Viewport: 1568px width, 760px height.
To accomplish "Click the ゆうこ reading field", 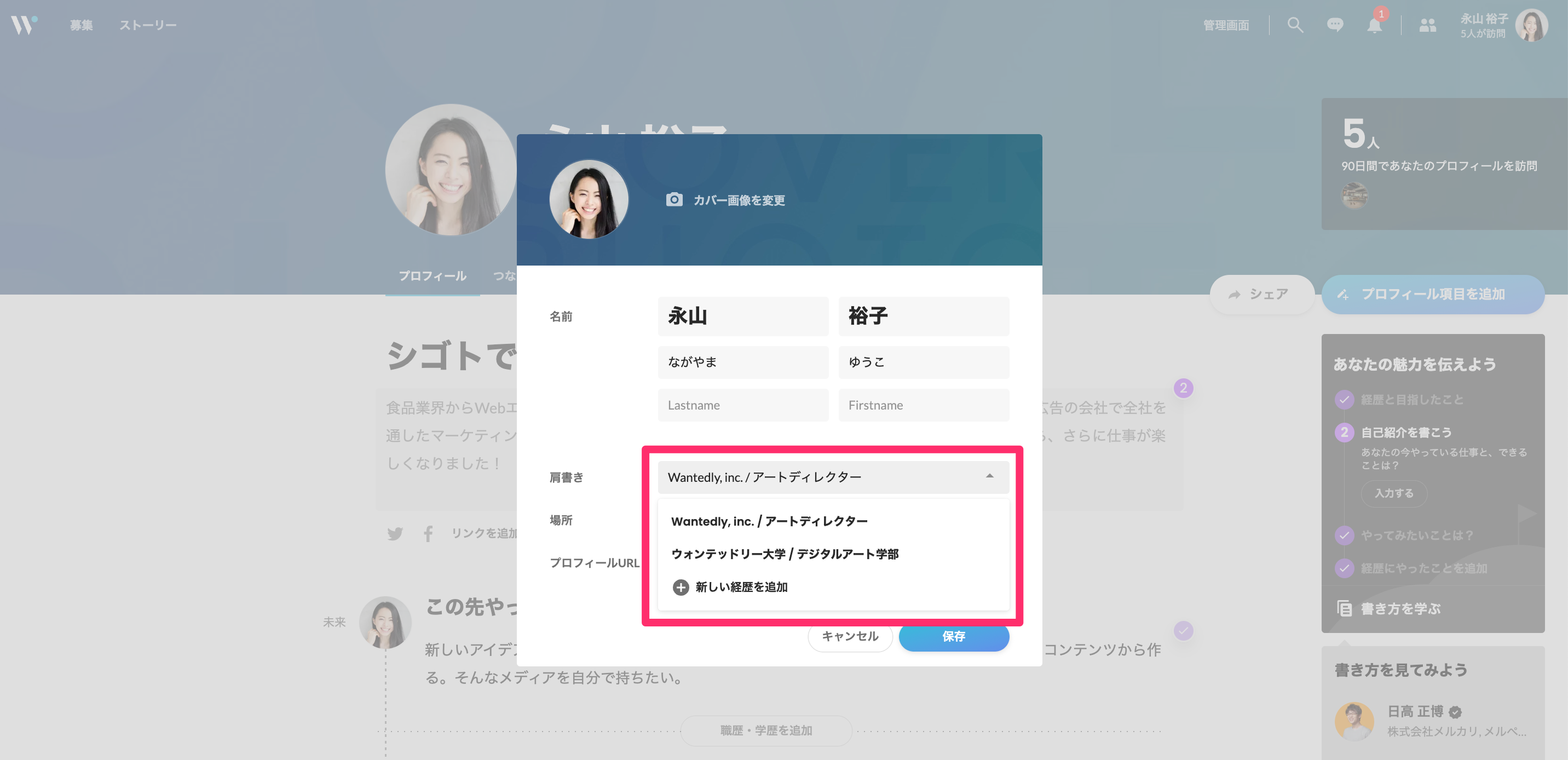I will click(x=924, y=362).
